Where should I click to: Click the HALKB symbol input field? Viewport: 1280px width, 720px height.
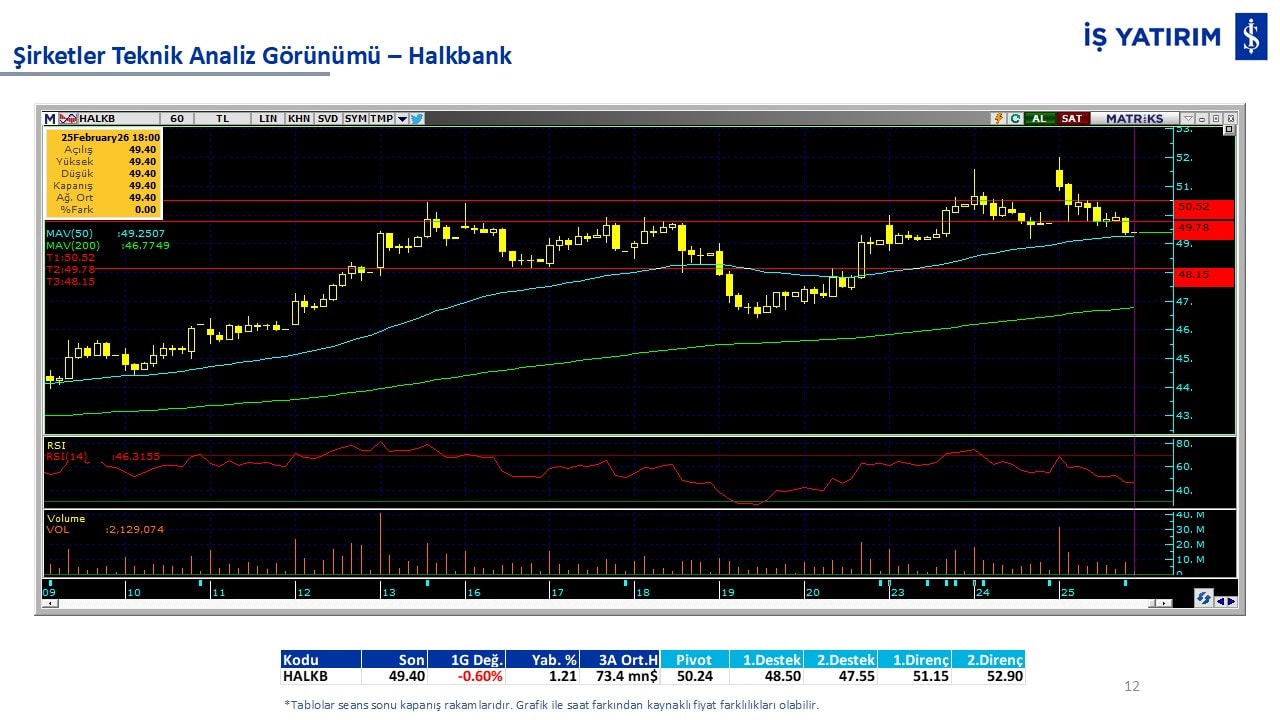116,118
